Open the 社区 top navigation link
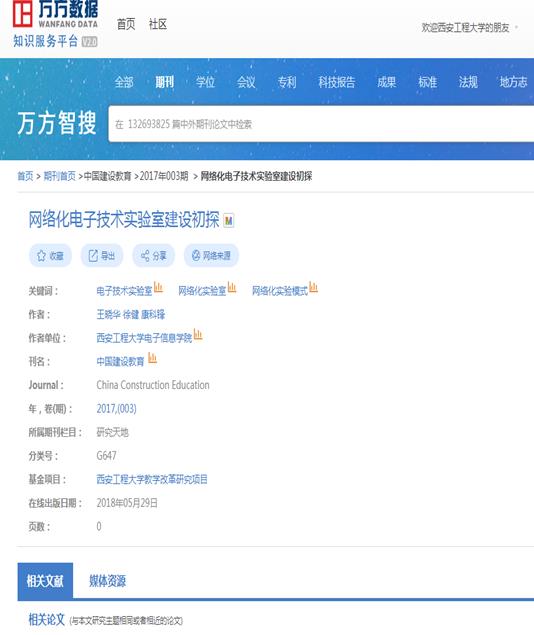The image size is (534, 635). pos(158,24)
